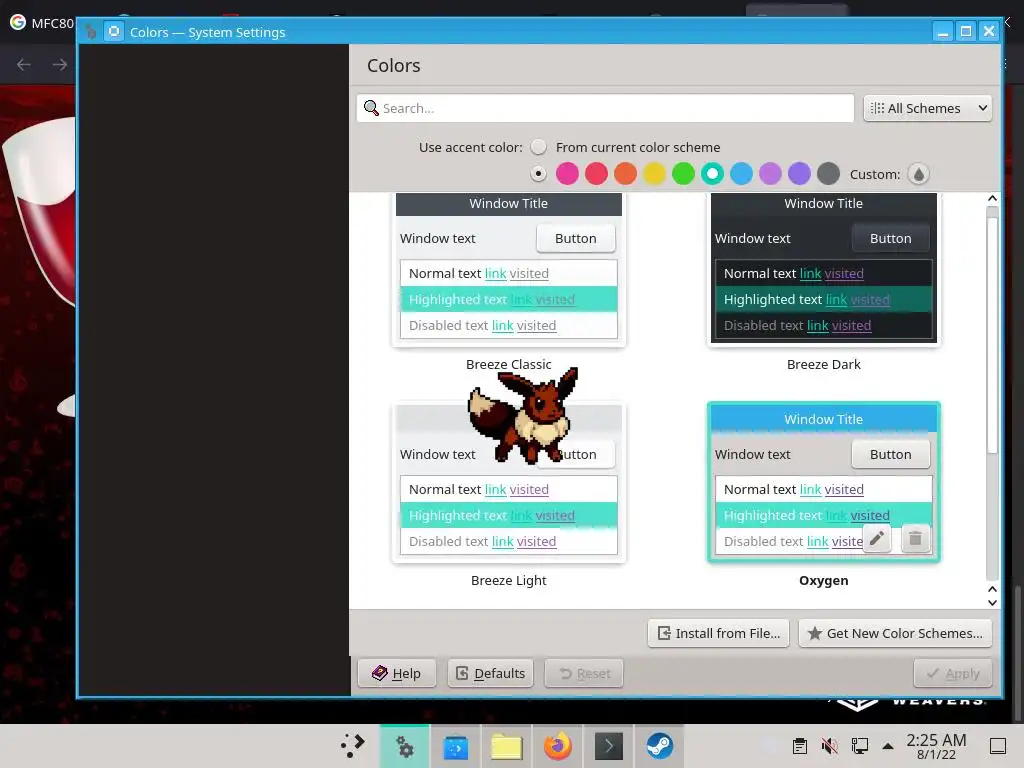Choose the teal accent color

point(712,174)
